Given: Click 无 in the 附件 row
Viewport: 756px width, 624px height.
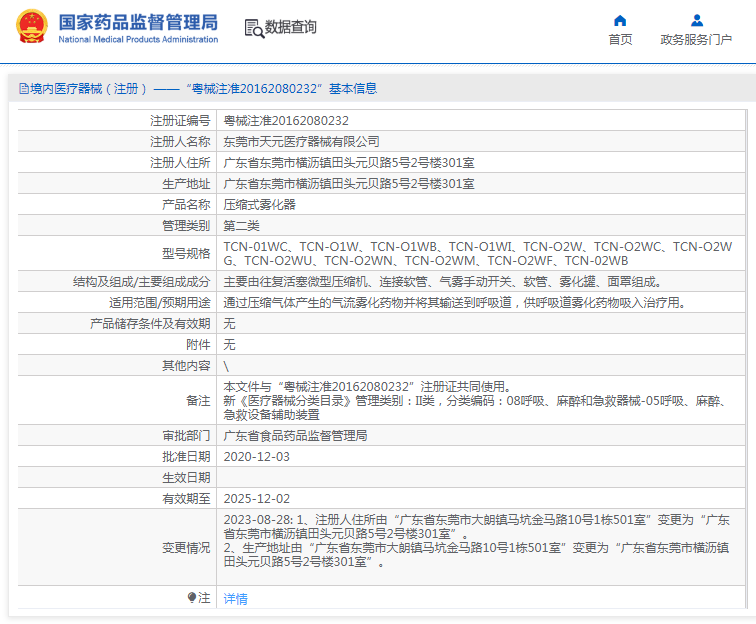Looking at the screenshot, I should click(230, 345).
